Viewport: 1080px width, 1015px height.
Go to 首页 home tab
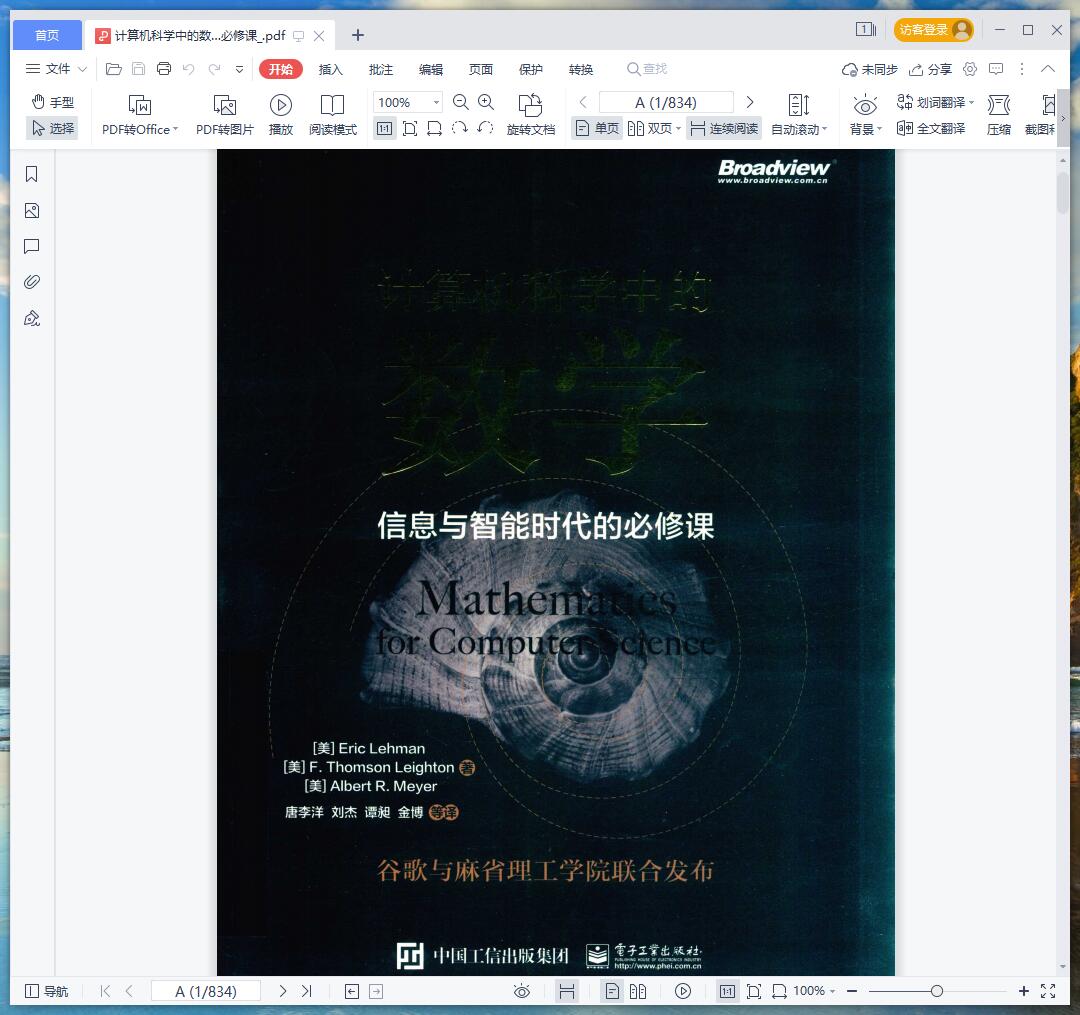(x=47, y=35)
